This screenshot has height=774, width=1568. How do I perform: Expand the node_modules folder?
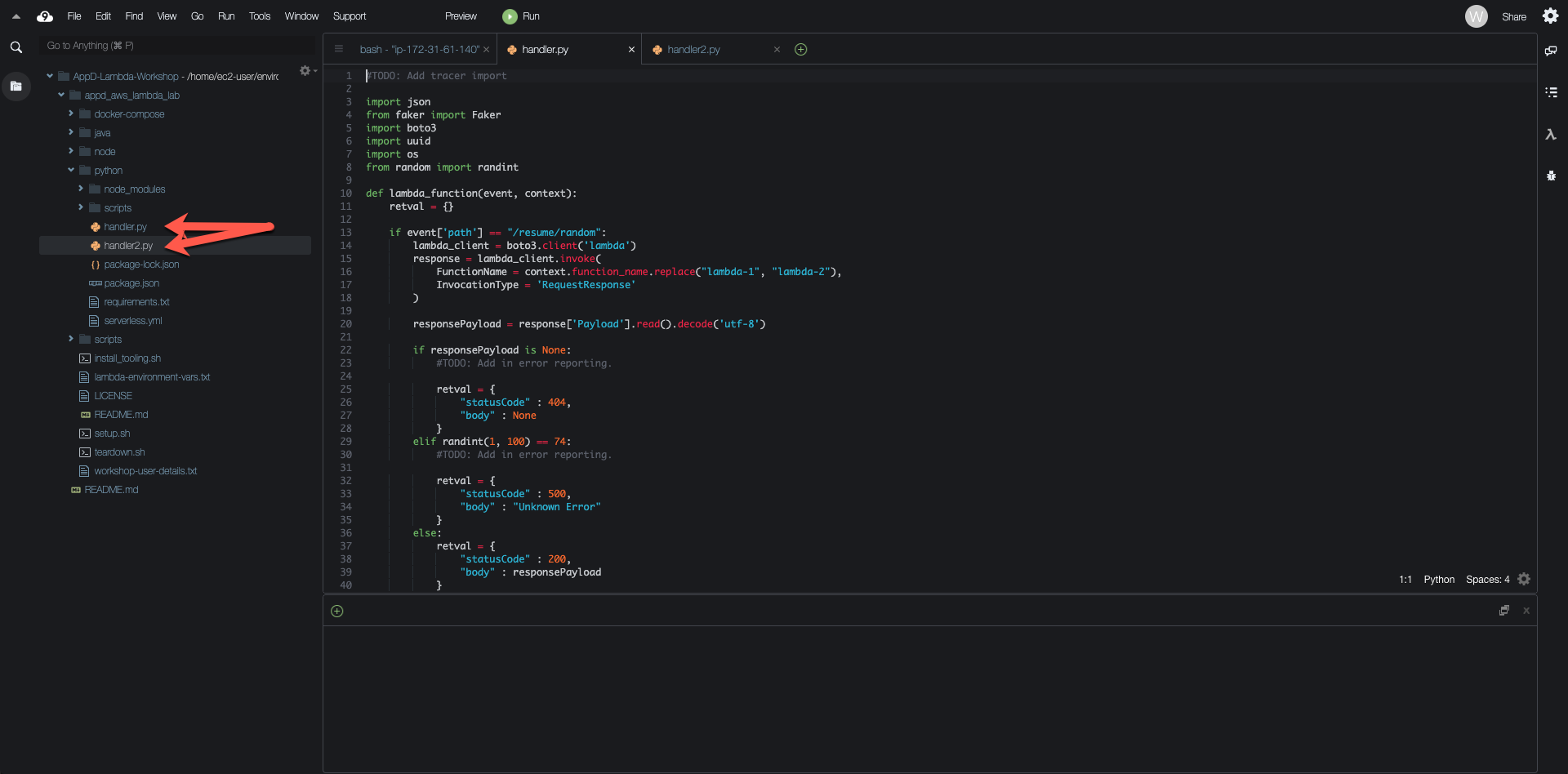pyautogui.click(x=81, y=189)
